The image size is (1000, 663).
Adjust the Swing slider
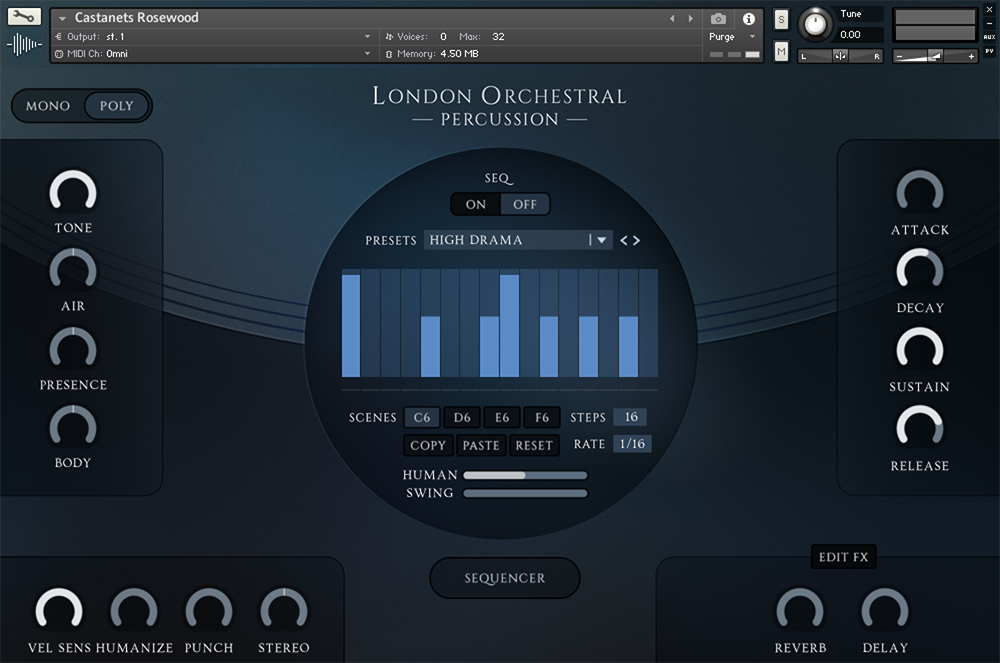click(x=525, y=493)
